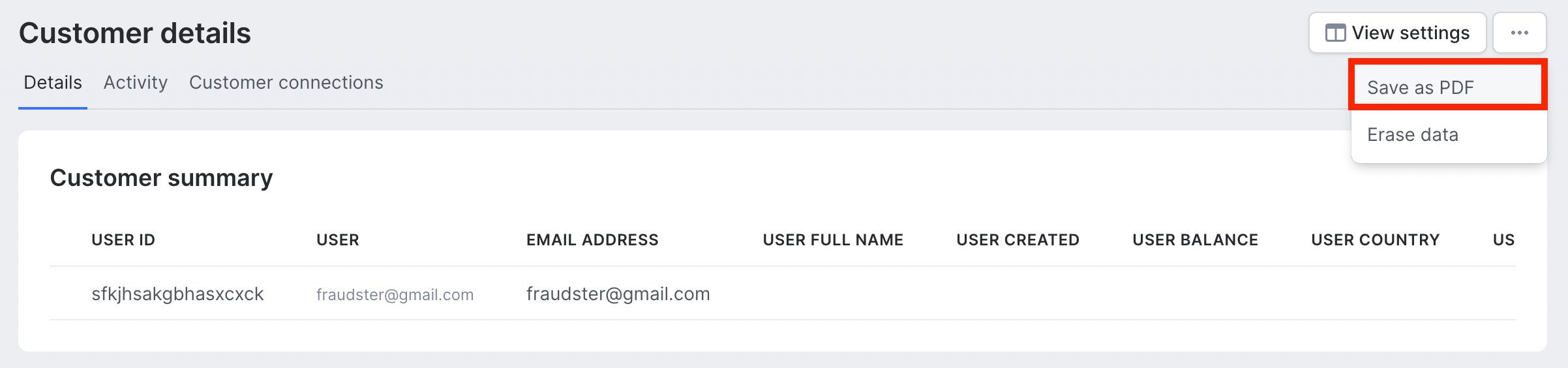Open the fraudster@gmail.com user link

[395, 294]
